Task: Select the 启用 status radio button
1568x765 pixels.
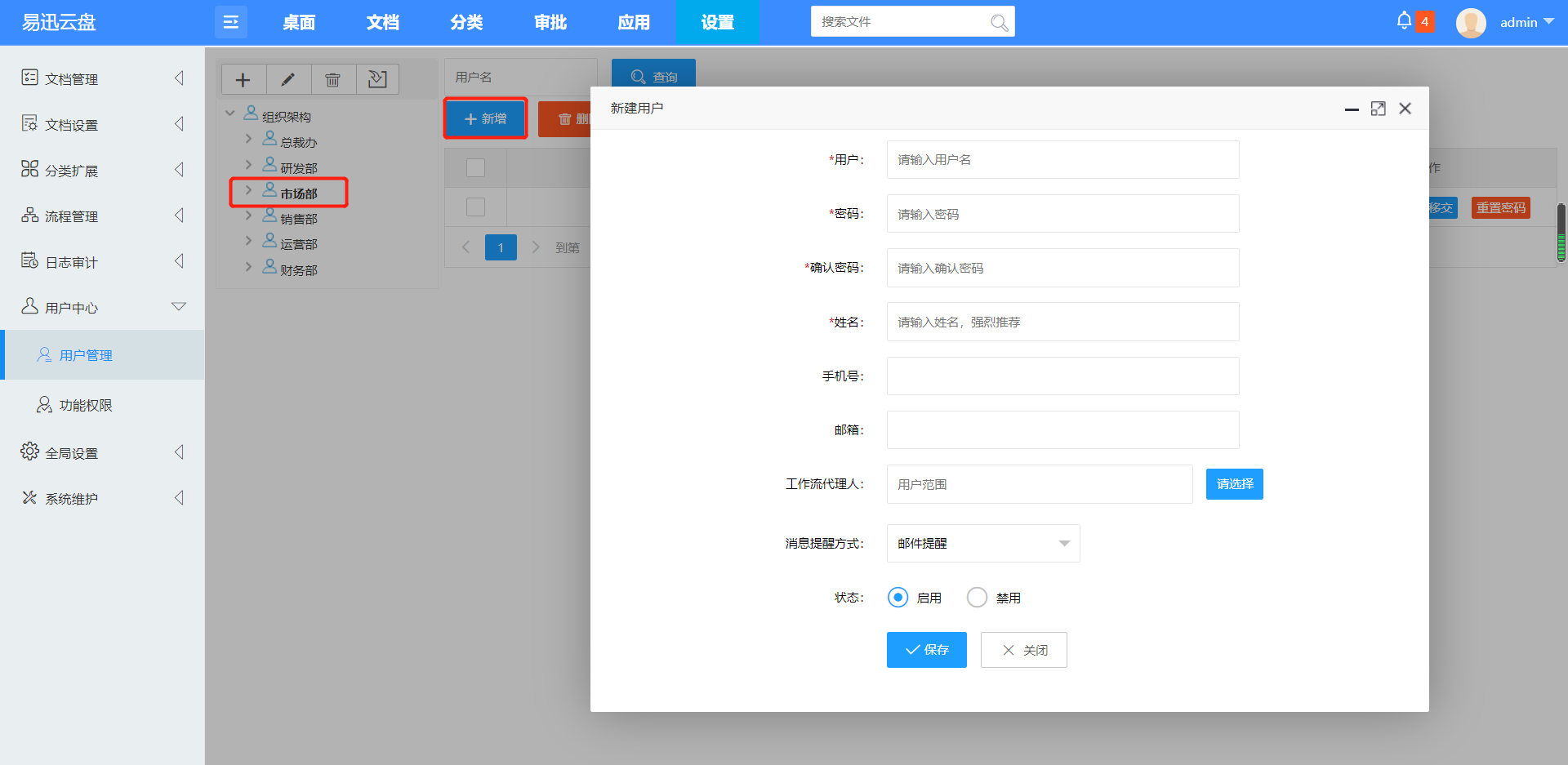Action: point(898,597)
